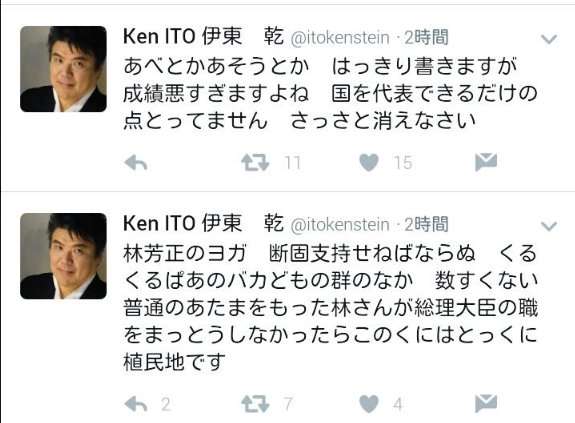Screen dimensions: 575x423
Task: Open first tweet text starting with あべとかあそうとか
Action: click(330, 94)
